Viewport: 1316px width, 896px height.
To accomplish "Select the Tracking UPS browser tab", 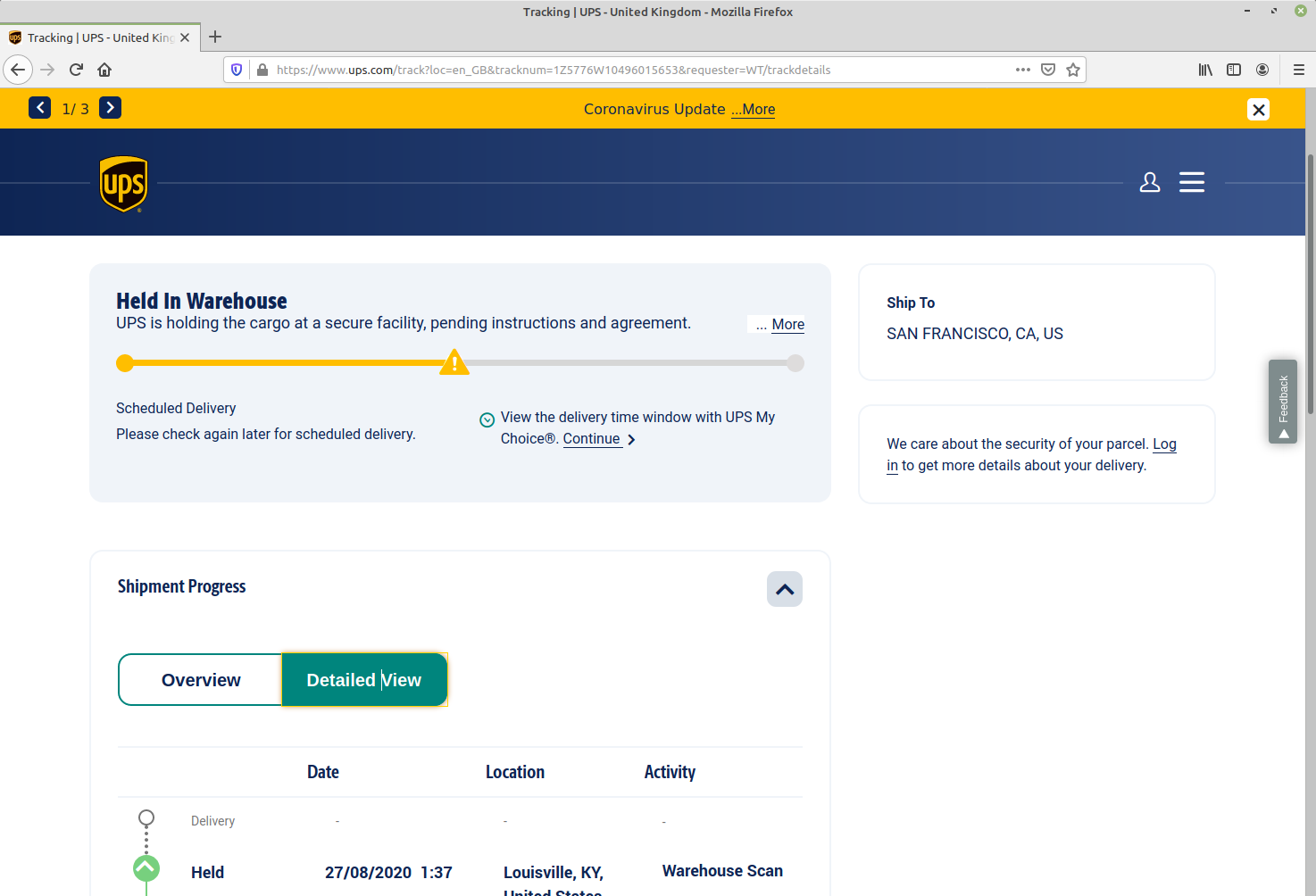I will [98, 37].
